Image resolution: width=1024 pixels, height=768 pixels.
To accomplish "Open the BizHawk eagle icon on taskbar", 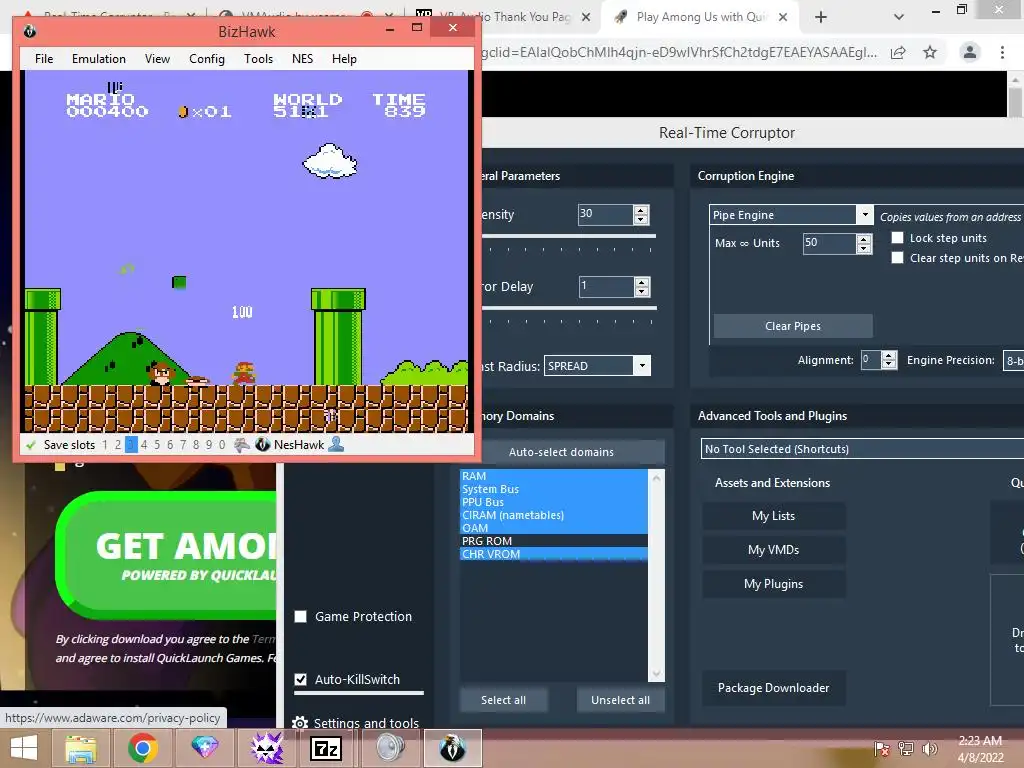I will click(452, 748).
